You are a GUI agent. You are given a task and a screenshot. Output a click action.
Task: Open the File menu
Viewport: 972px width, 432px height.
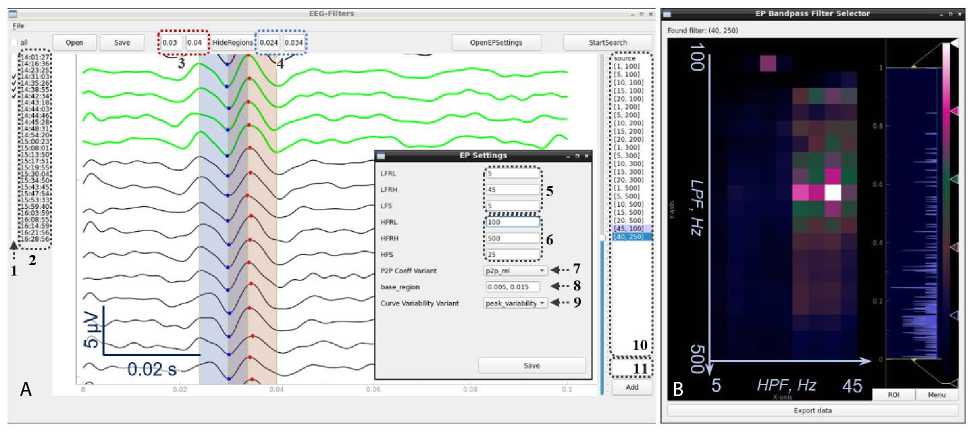click(19, 24)
